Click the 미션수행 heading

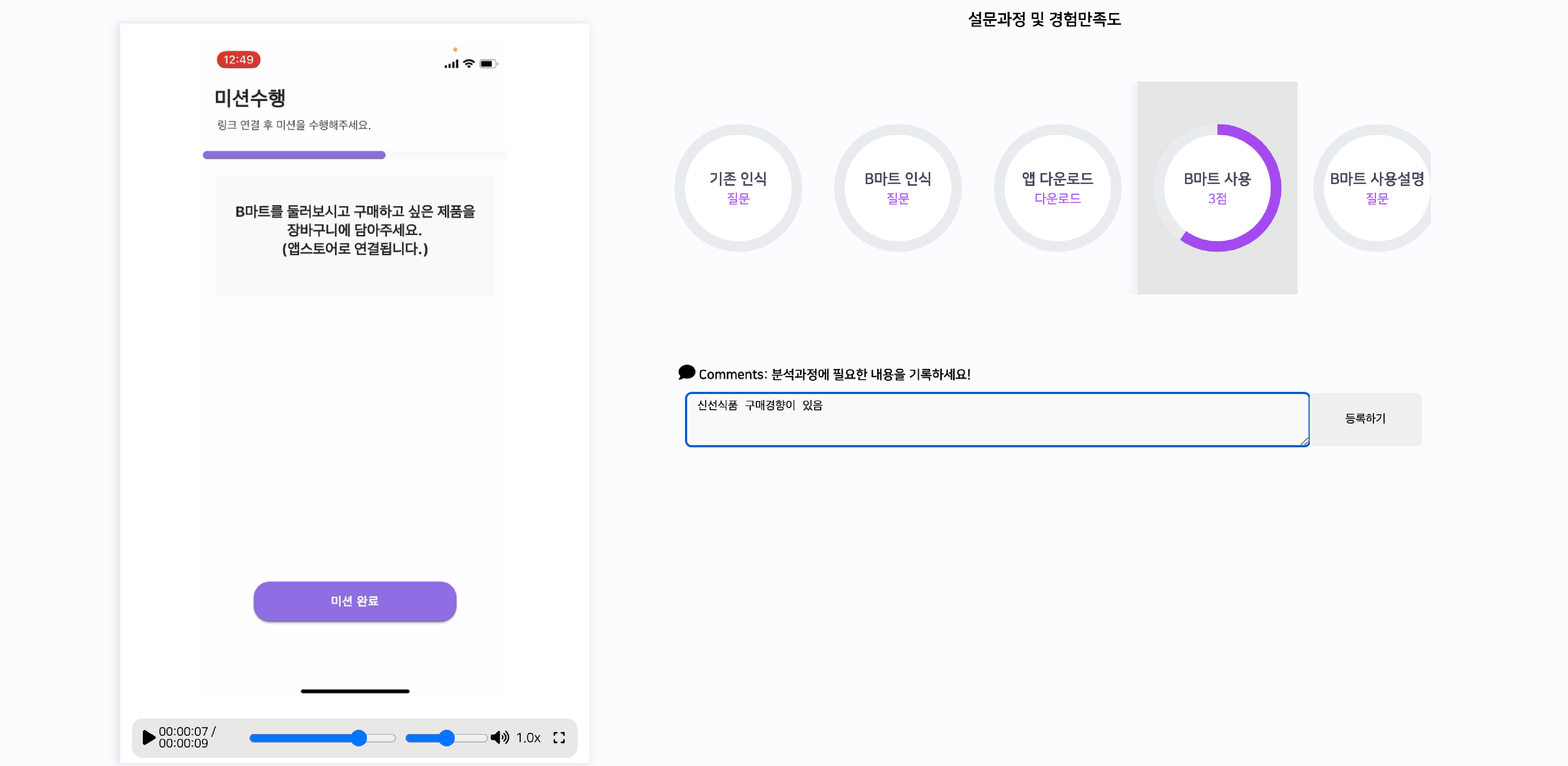pyautogui.click(x=250, y=98)
